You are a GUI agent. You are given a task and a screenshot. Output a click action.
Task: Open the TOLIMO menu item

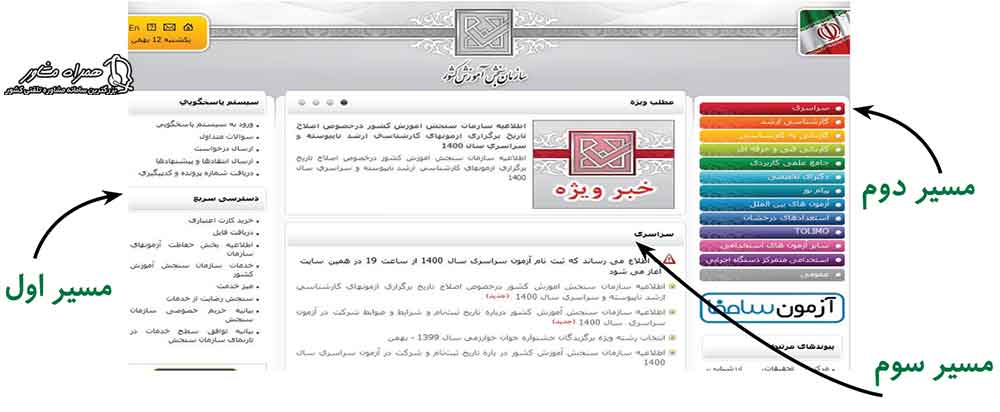click(x=772, y=232)
